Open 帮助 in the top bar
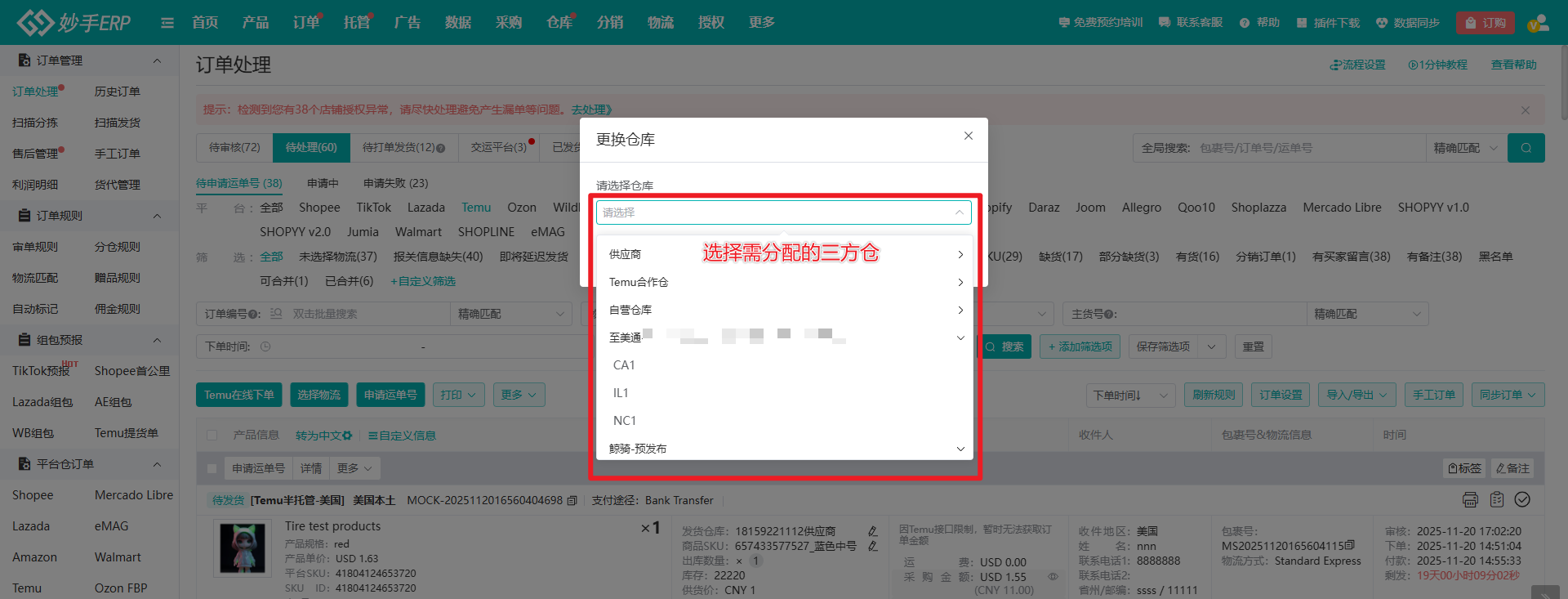Screen dimensions: 1568x599 (1259, 23)
